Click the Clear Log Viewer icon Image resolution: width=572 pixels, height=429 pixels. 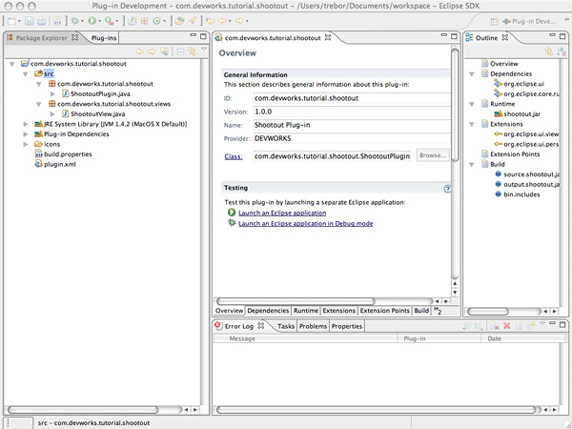click(x=494, y=326)
